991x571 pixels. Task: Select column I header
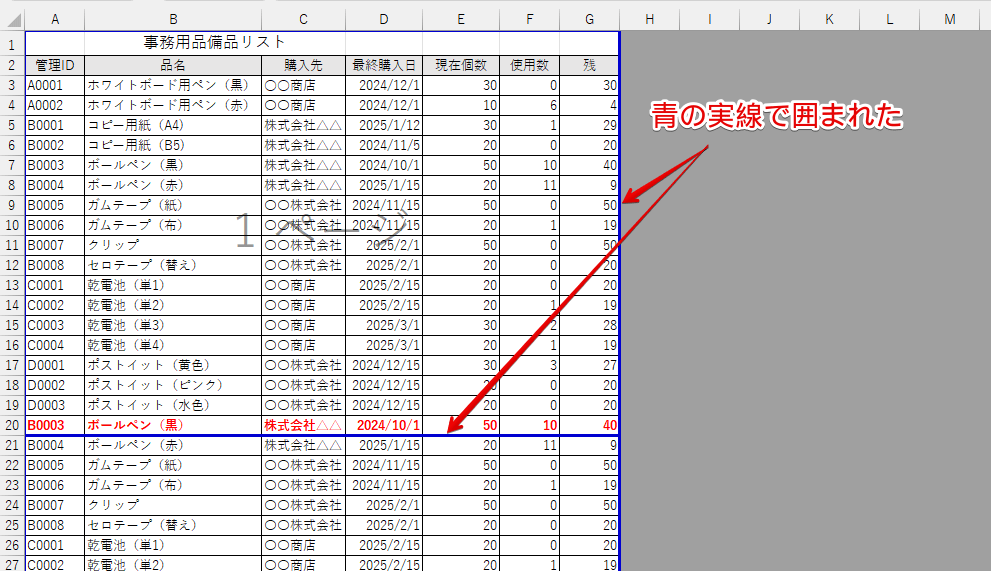click(710, 20)
